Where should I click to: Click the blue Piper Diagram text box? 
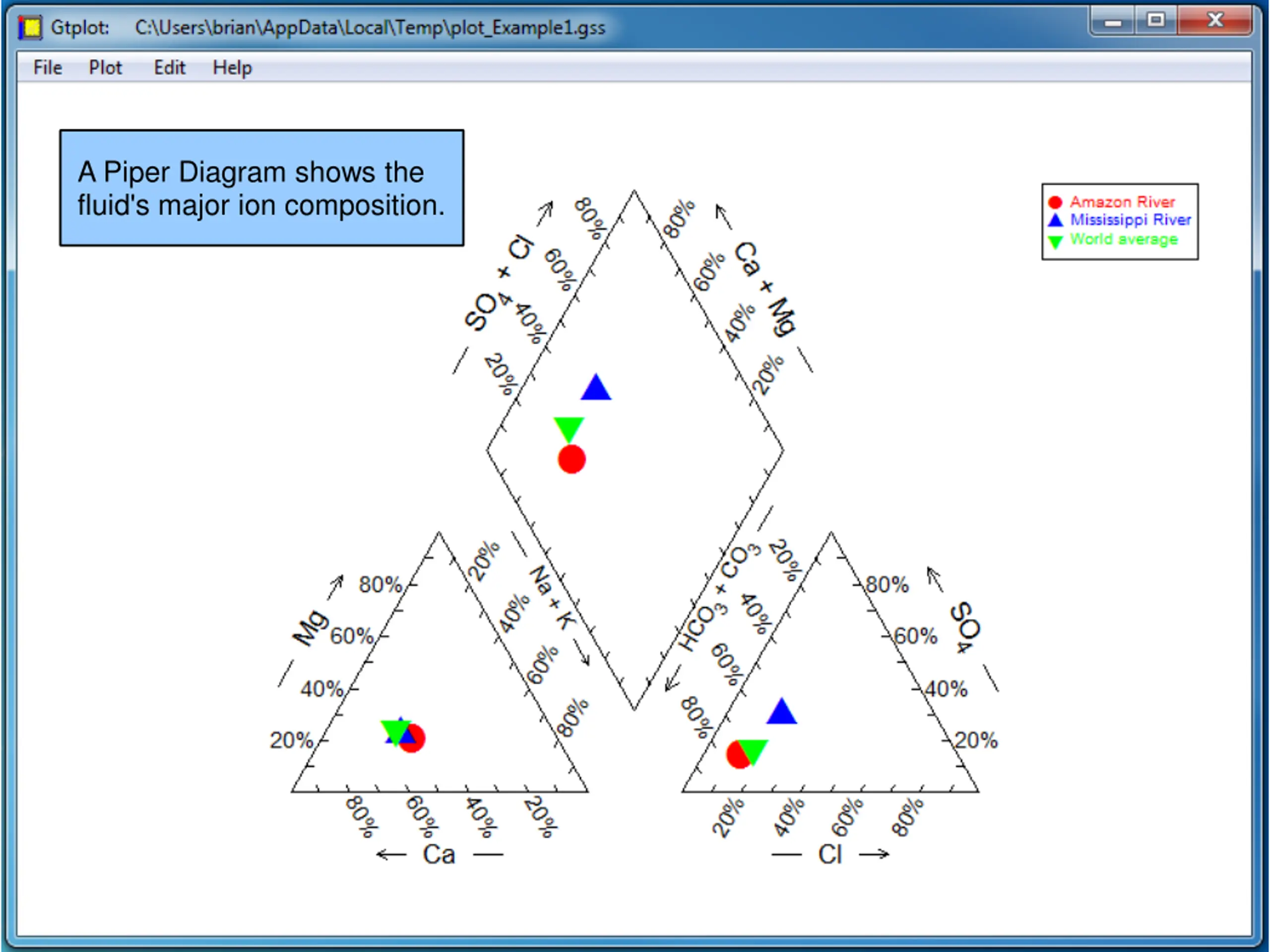tap(262, 189)
